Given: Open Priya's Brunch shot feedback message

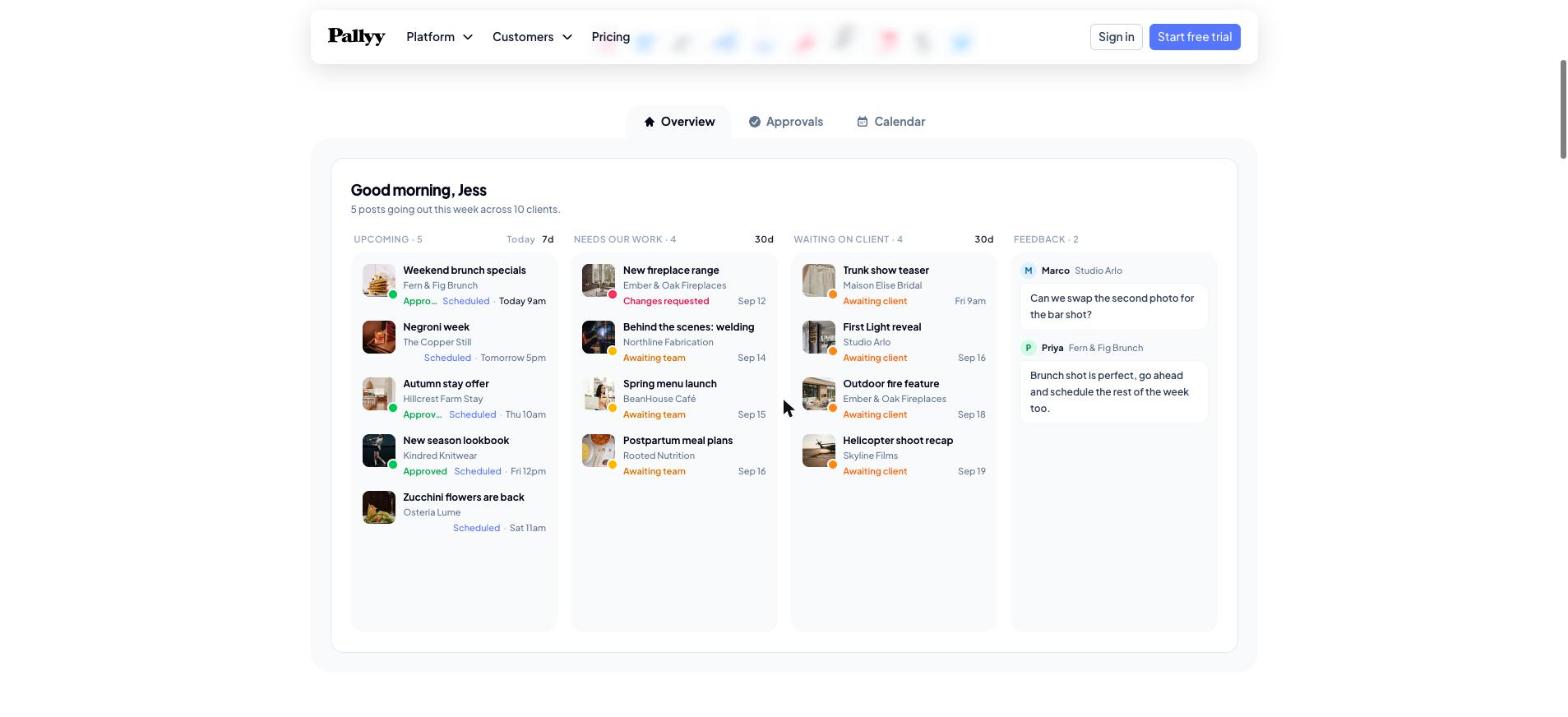Looking at the screenshot, I should (x=1113, y=392).
